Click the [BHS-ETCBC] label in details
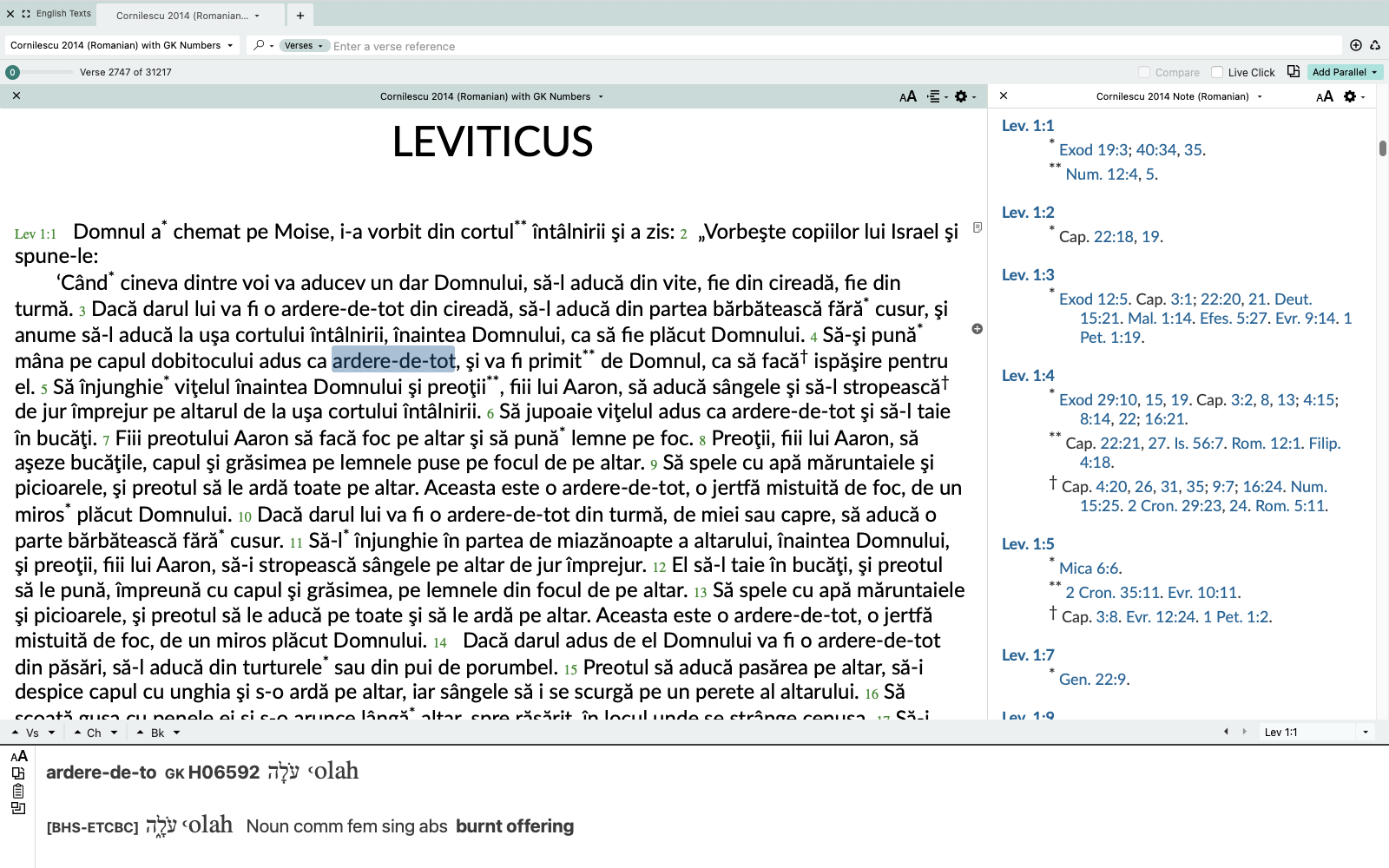Screen dimensions: 1389x868 93,828
